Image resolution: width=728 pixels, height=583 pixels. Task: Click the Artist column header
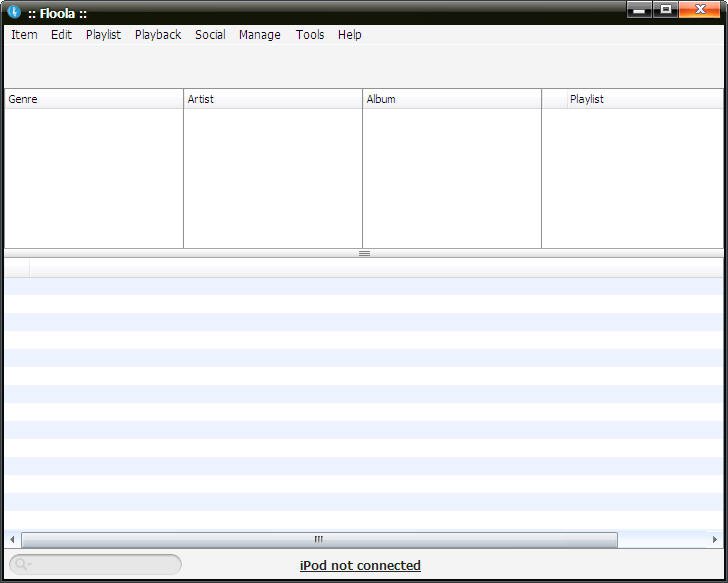[x=273, y=99]
